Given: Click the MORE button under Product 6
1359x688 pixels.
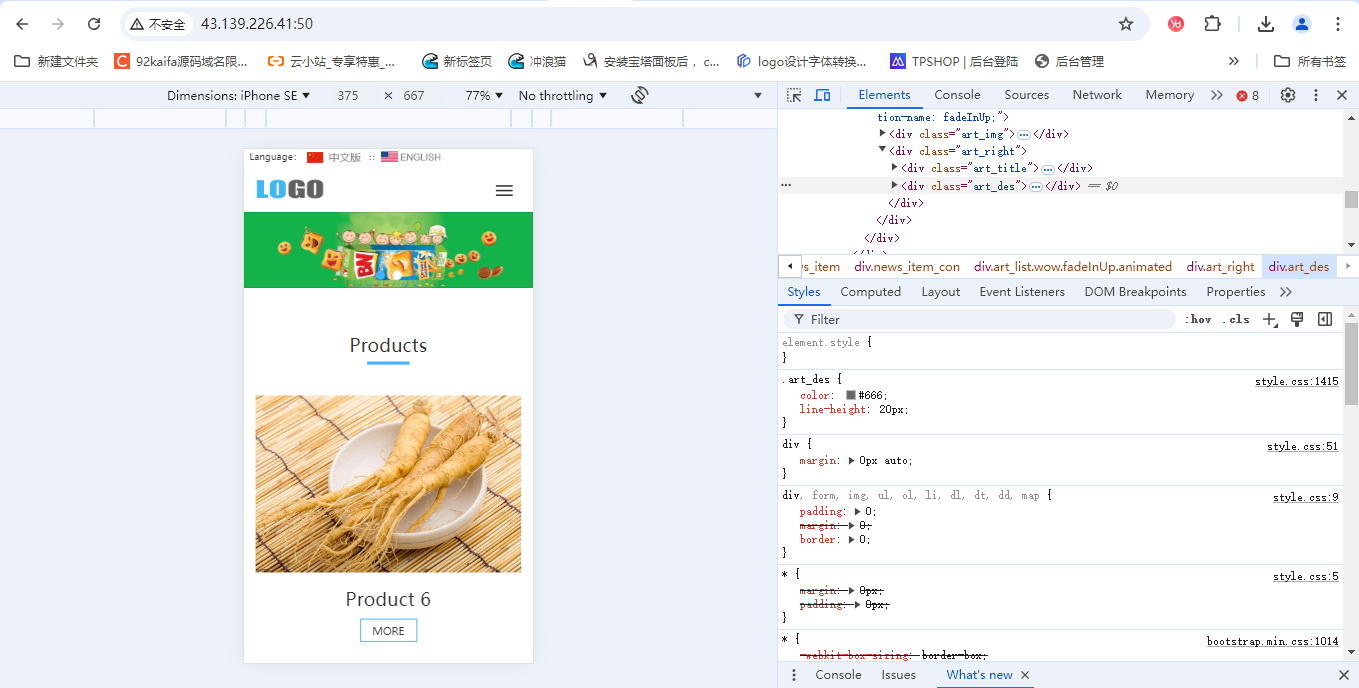Looking at the screenshot, I should (x=388, y=631).
